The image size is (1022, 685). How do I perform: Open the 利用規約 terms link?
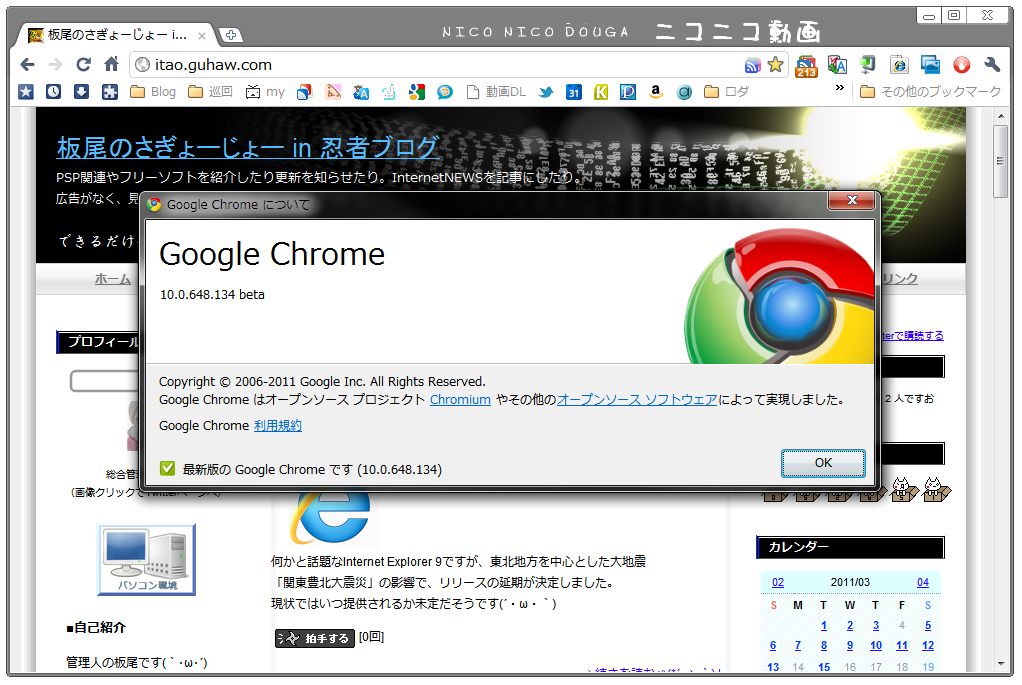[x=278, y=426]
